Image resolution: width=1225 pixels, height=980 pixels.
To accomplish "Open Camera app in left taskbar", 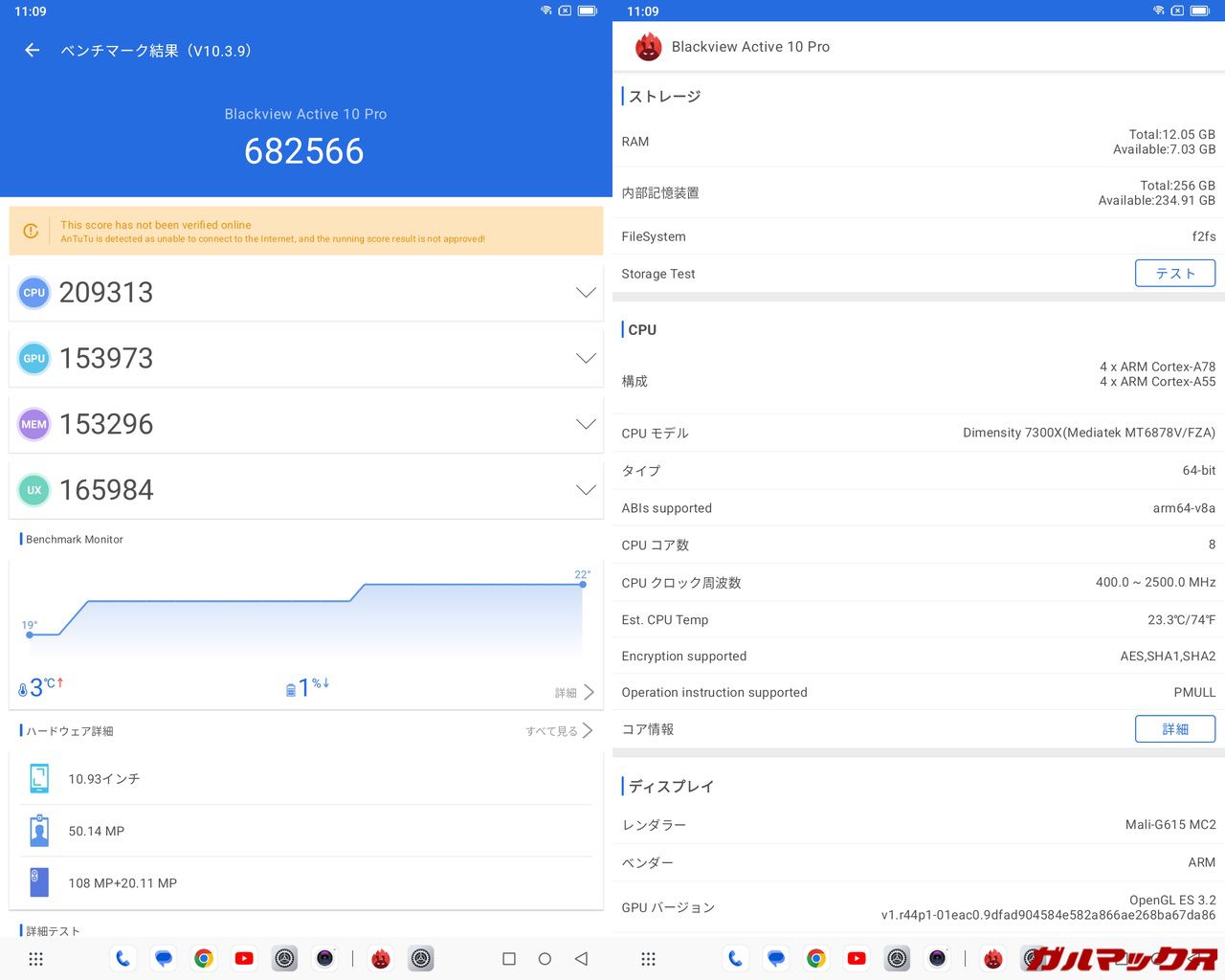I will pos(325,959).
